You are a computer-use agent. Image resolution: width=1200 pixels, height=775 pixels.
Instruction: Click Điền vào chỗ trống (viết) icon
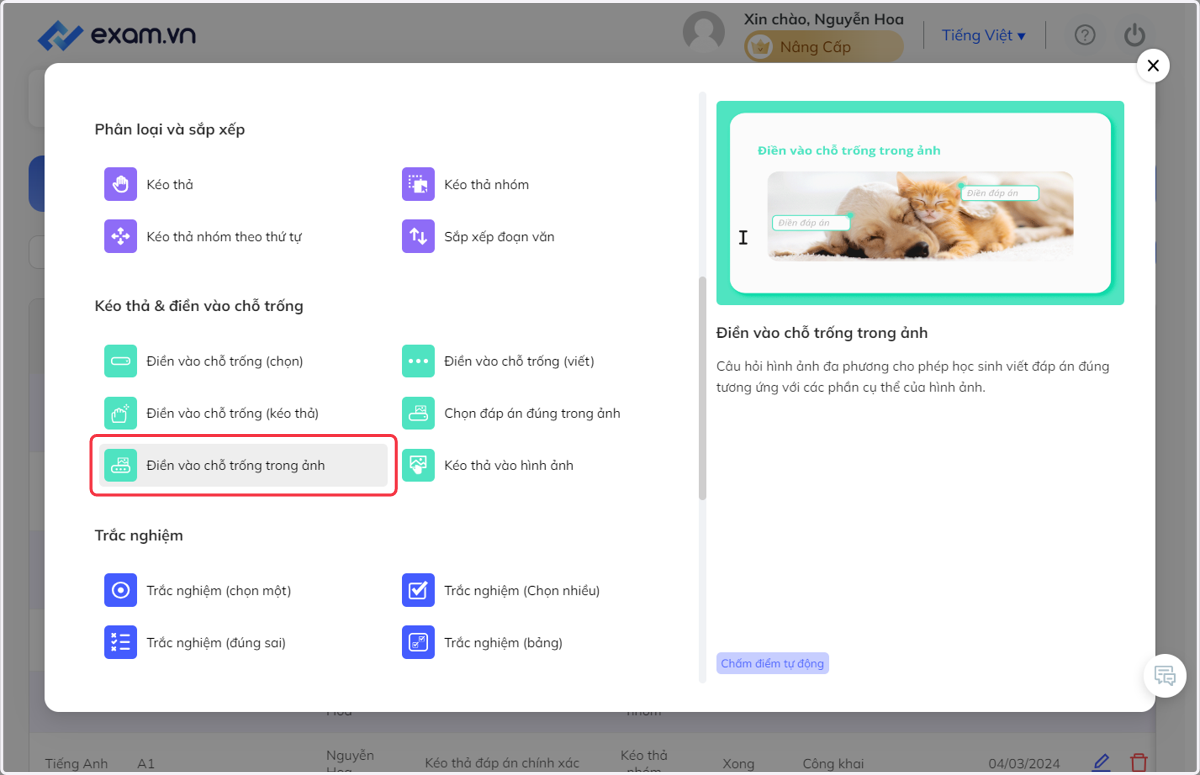tap(418, 360)
